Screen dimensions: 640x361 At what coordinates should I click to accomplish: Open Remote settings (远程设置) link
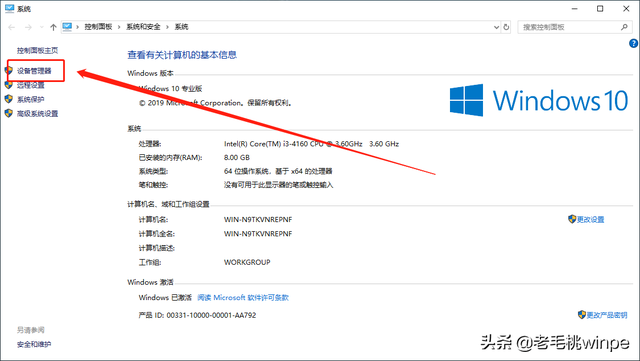[x=31, y=85]
